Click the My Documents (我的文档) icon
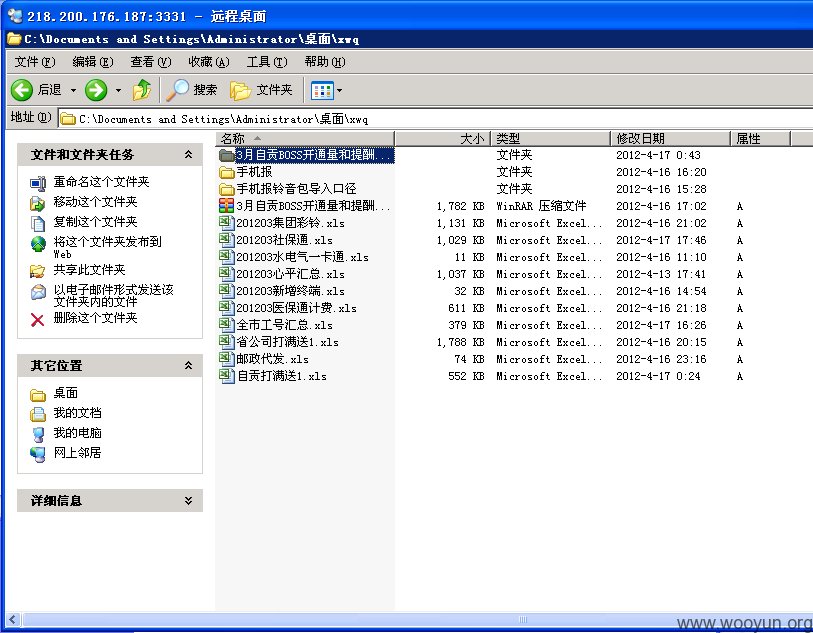 point(37,414)
